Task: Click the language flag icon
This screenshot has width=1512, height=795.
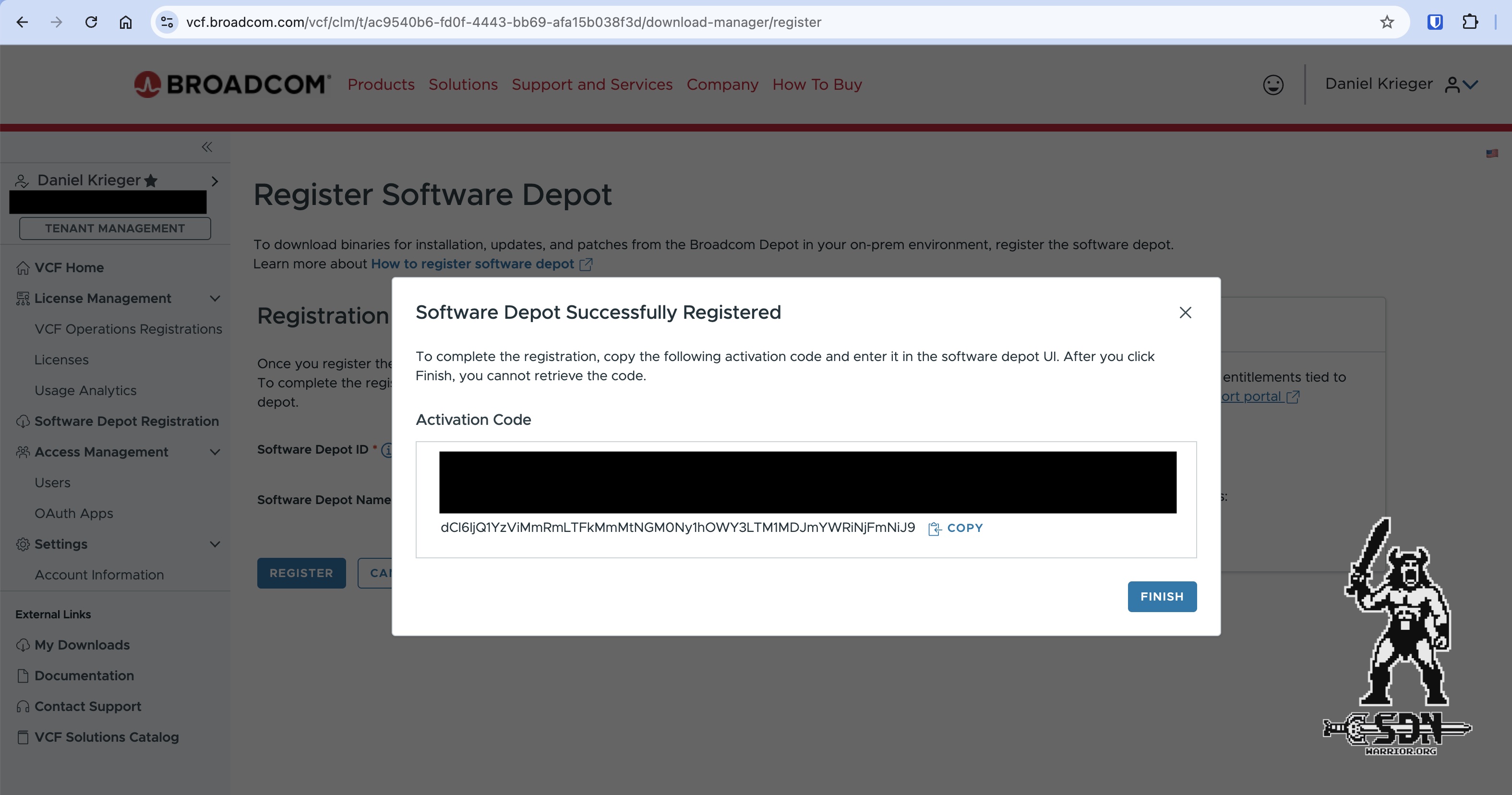Action: click(1492, 154)
